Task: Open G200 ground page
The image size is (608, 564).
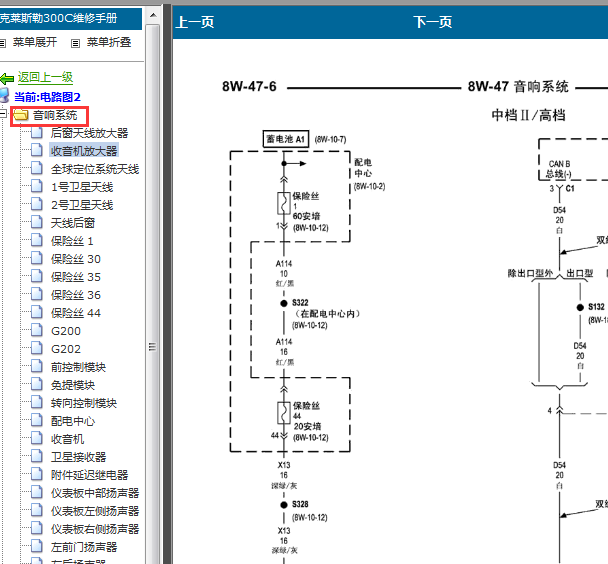Action: (66, 331)
